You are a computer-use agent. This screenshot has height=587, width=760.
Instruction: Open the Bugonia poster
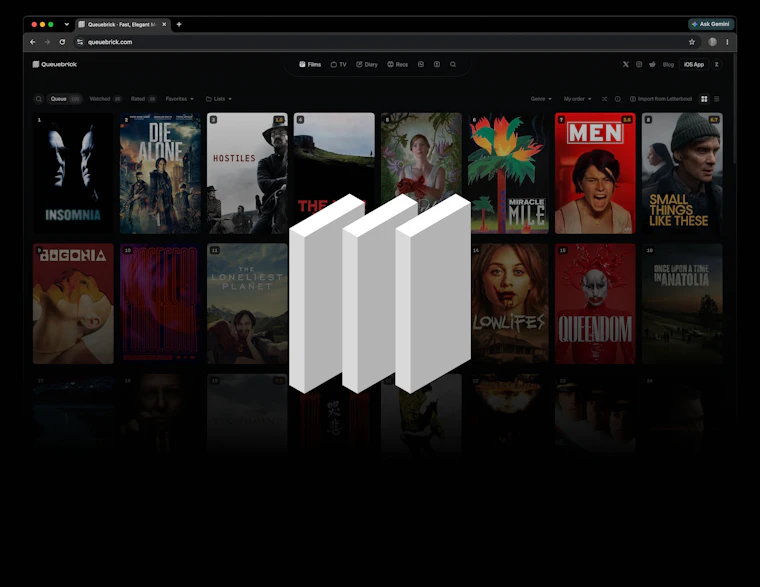click(x=73, y=303)
